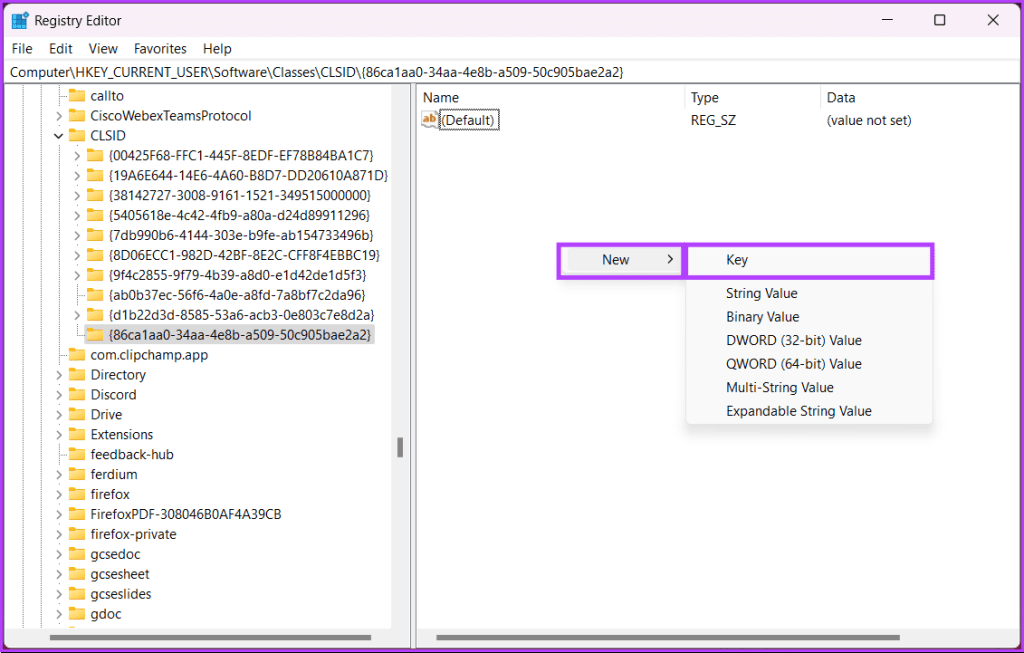Click the Type column header
The height and width of the screenshot is (653, 1024).
(752, 97)
